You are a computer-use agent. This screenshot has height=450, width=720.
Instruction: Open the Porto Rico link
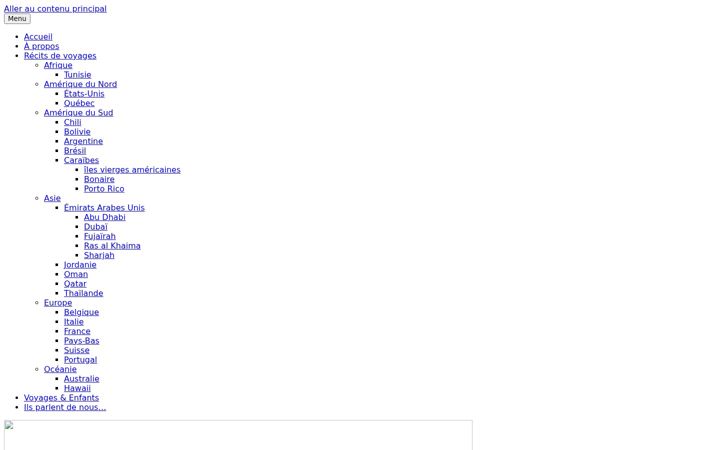pyautogui.click(x=104, y=189)
